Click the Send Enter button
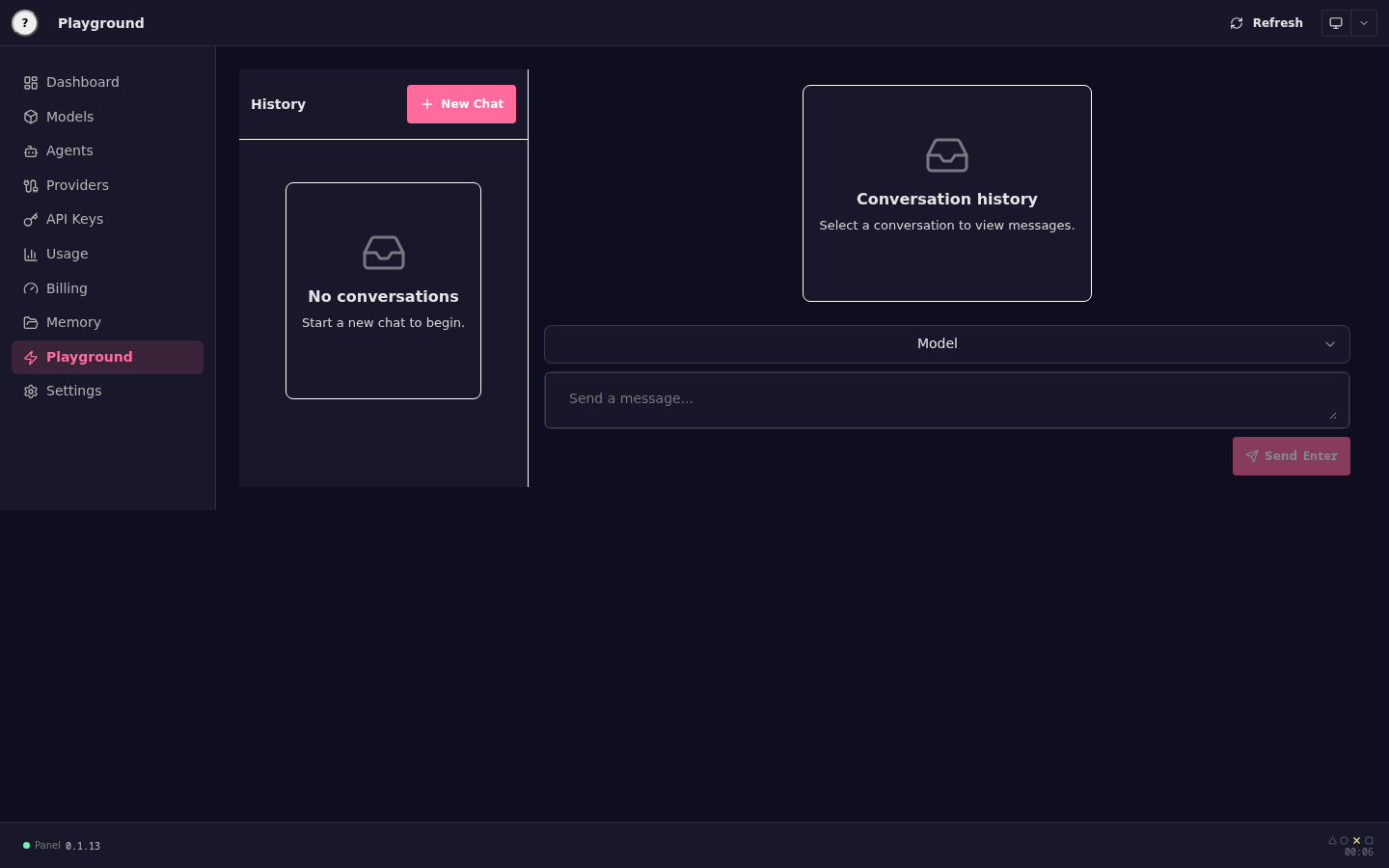The width and height of the screenshot is (1389, 868). 1292,456
